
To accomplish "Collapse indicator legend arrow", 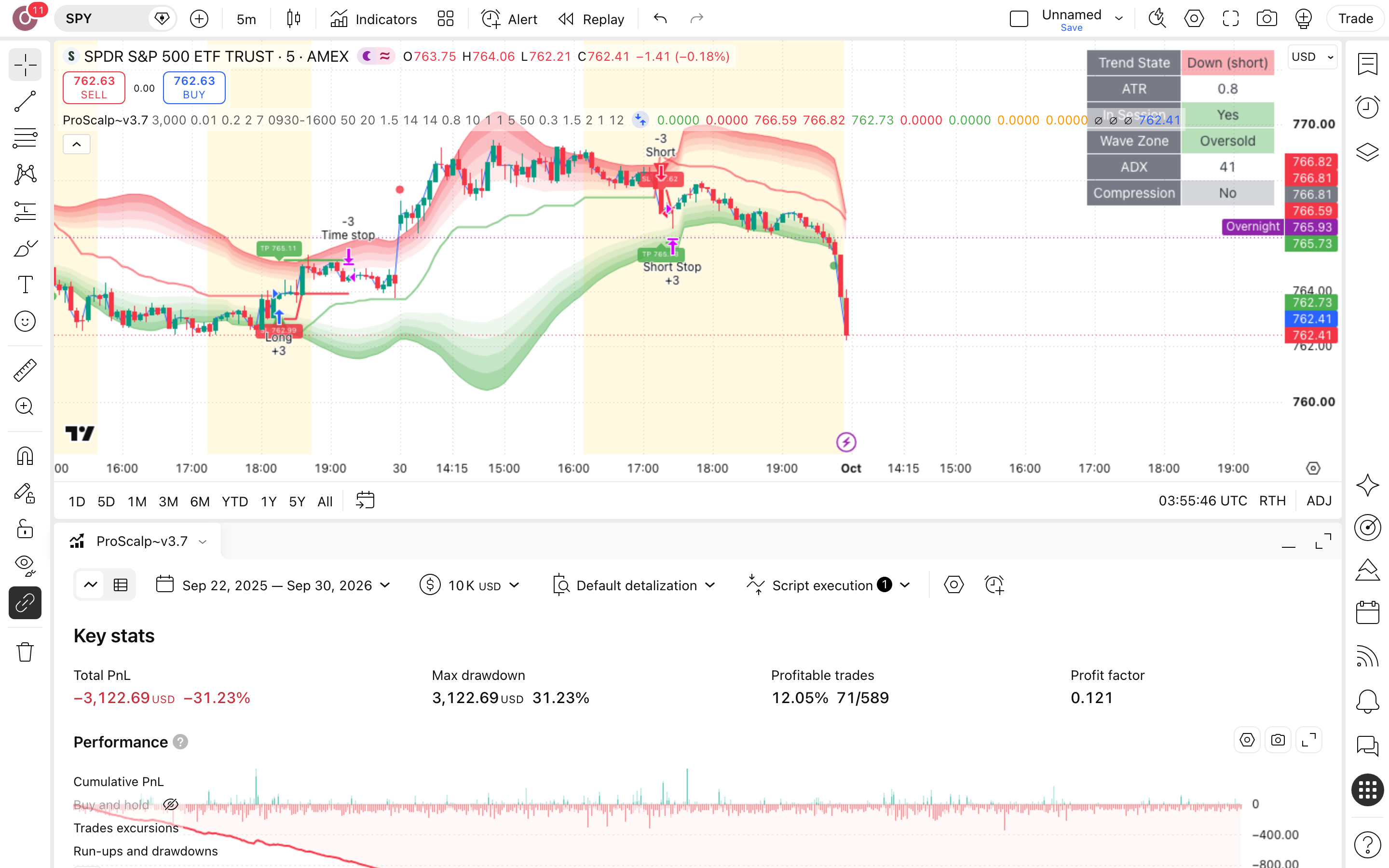I will 76,144.
